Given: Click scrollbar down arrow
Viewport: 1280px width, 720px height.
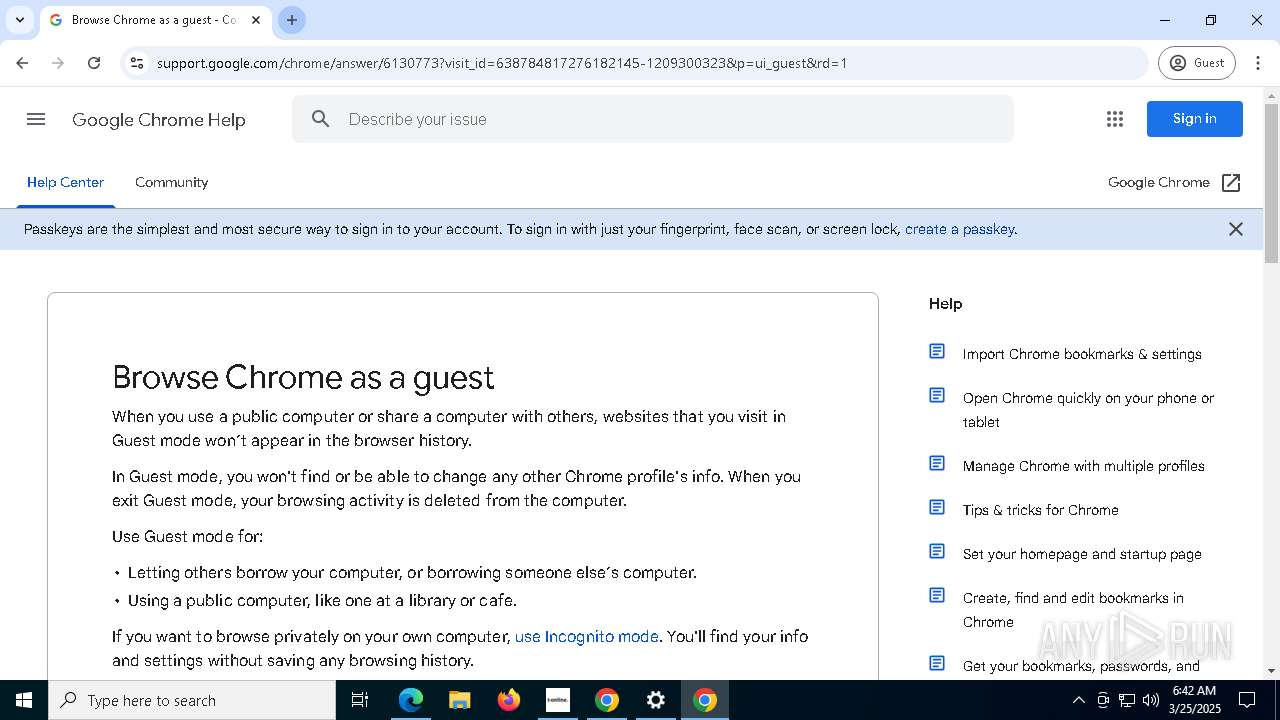Looking at the screenshot, I should [1272, 671].
